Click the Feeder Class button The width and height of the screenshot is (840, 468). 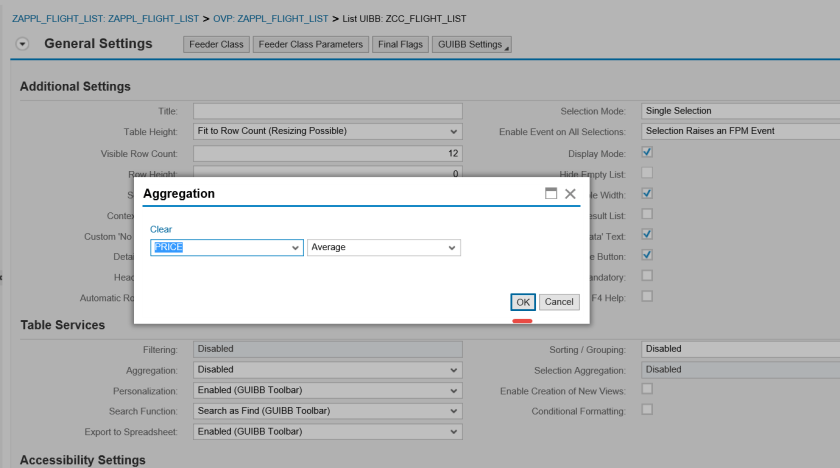pos(217,45)
